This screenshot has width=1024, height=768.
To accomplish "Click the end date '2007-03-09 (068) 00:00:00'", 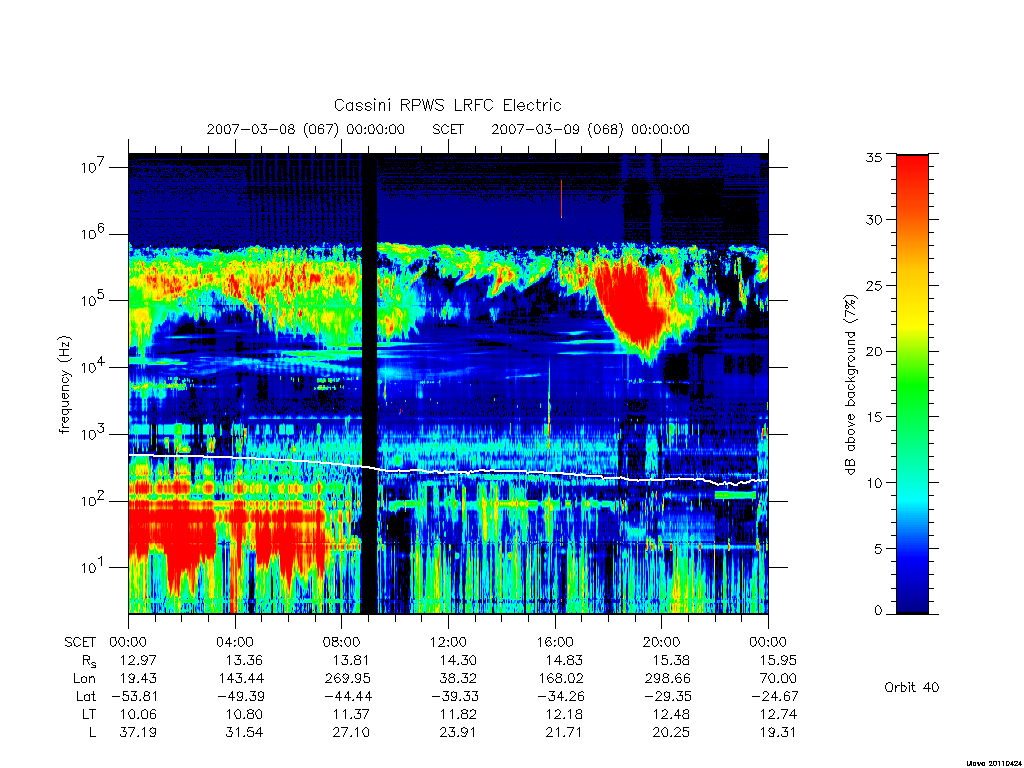I will click(590, 129).
